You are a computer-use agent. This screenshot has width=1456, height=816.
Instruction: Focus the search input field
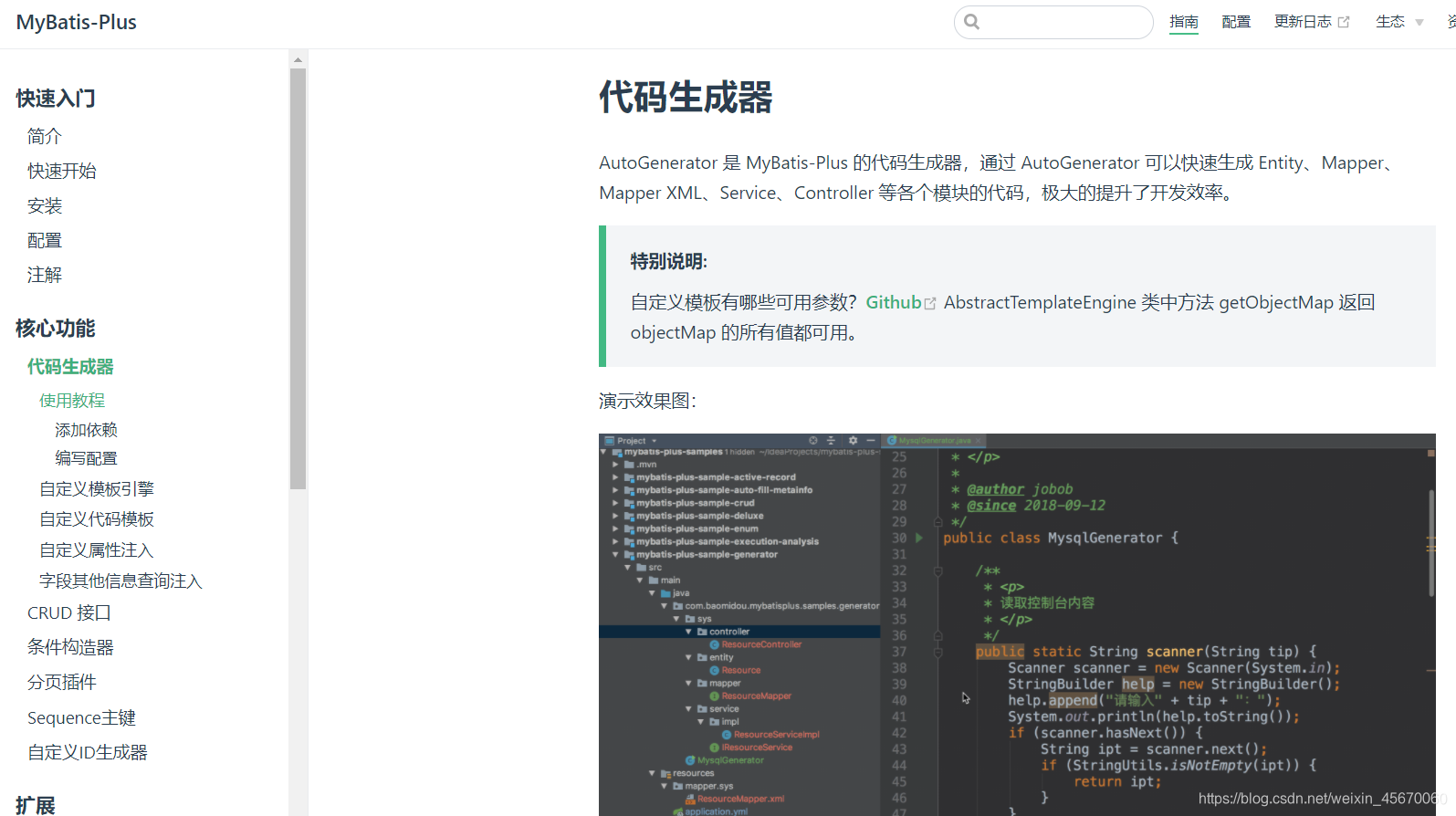[x=1053, y=22]
